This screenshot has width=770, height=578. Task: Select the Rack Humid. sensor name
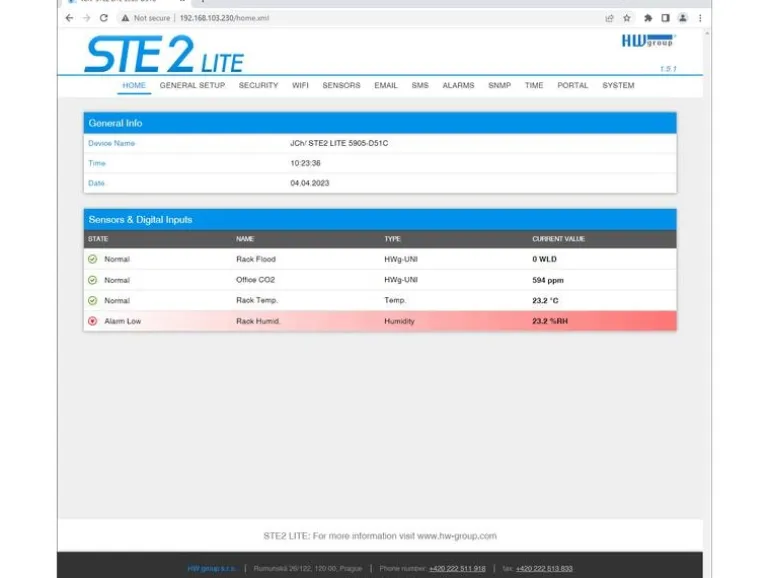[x=258, y=321]
